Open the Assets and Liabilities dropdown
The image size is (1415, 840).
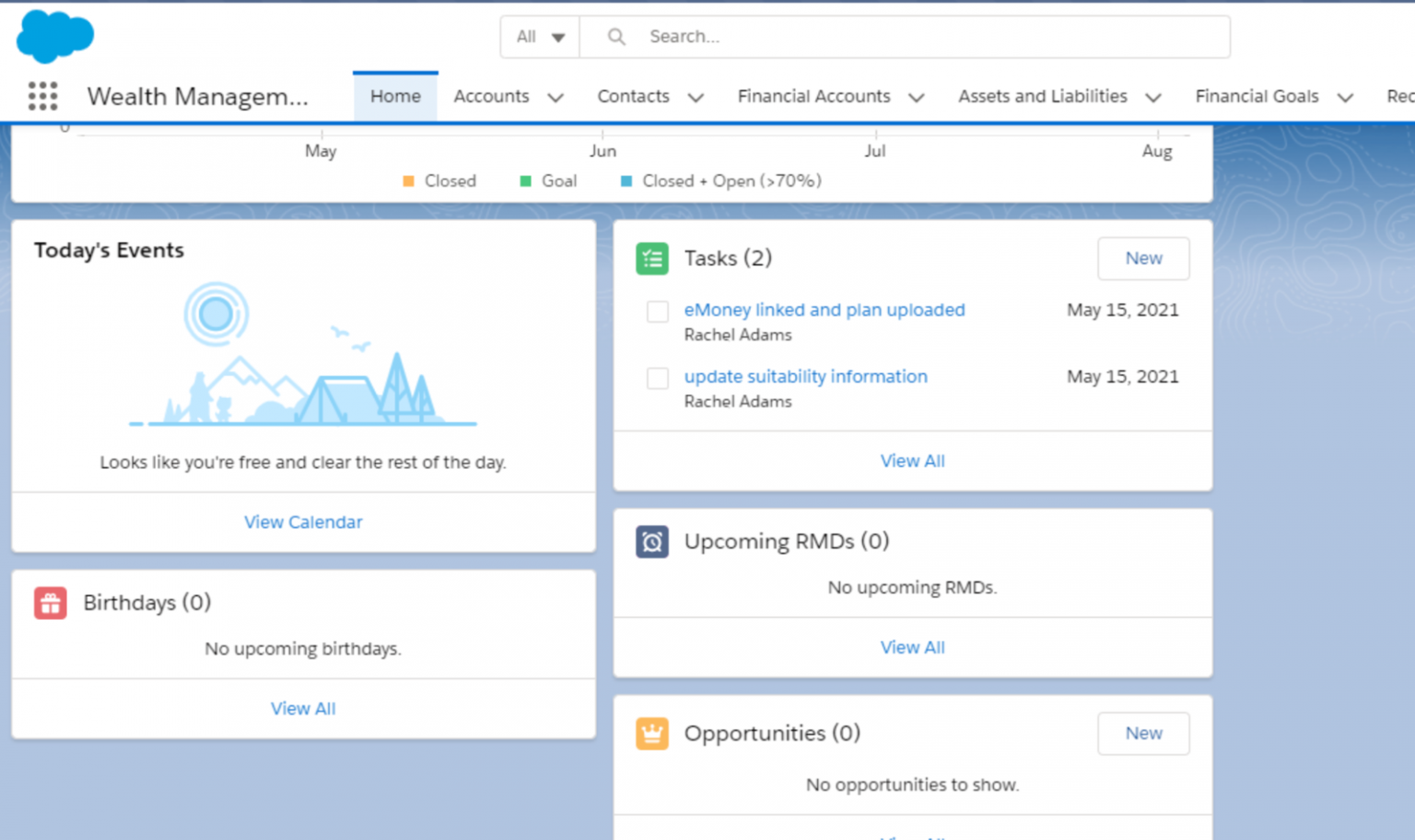1153,97
